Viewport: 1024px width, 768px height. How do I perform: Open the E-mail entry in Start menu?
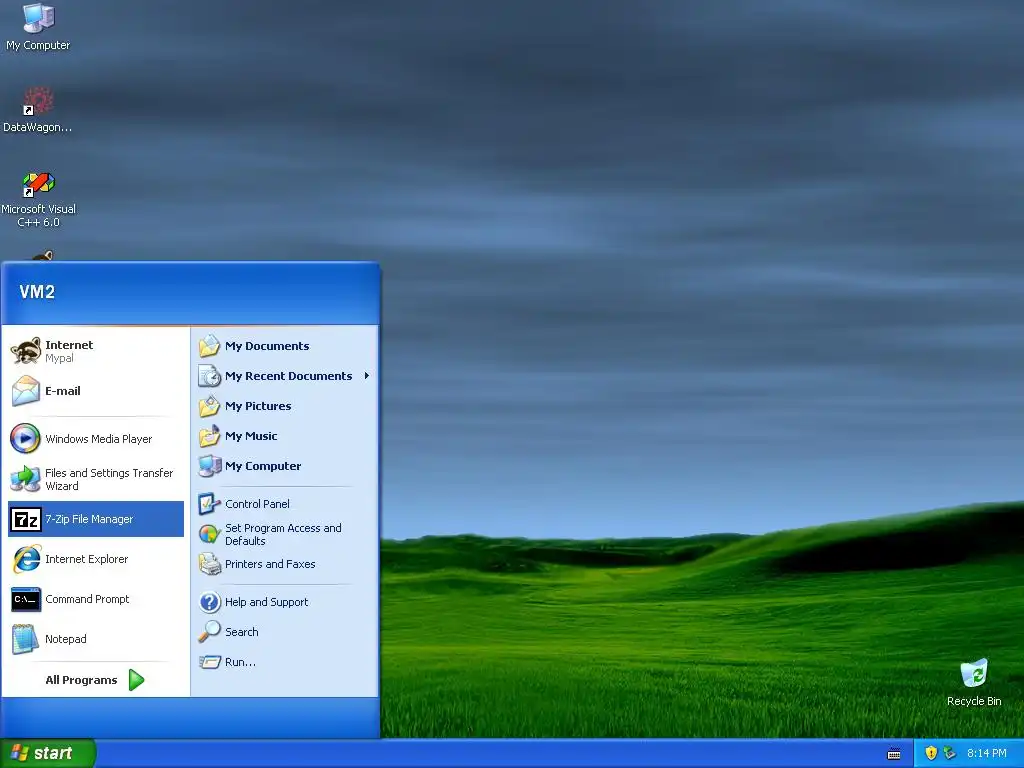(95, 391)
